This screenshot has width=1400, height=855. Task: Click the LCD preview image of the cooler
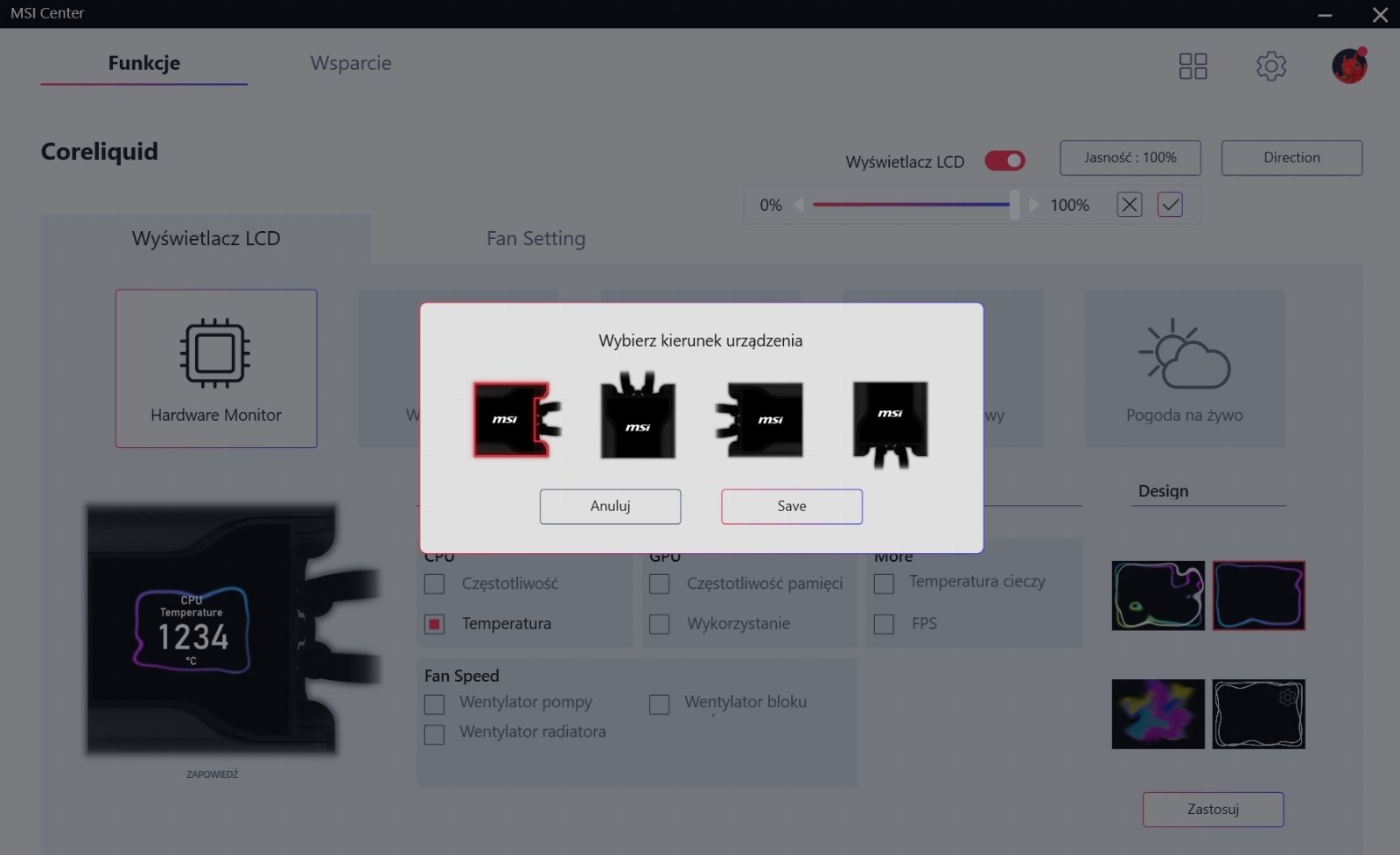234,629
